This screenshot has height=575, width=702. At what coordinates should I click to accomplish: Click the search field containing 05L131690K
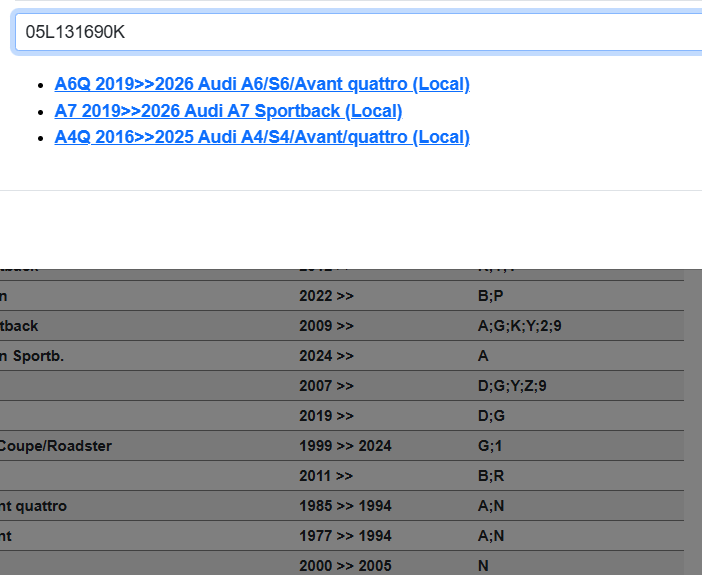point(360,32)
